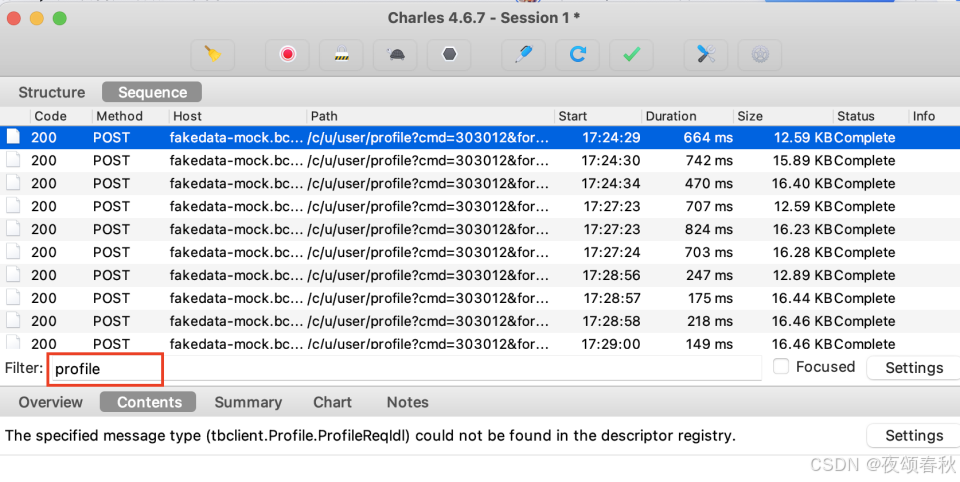Image resolution: width=960 pixels, height=482 pixels.
Task: Select the request with duration 218 ms
Action: pyautogui.click(x=480, y=321)
